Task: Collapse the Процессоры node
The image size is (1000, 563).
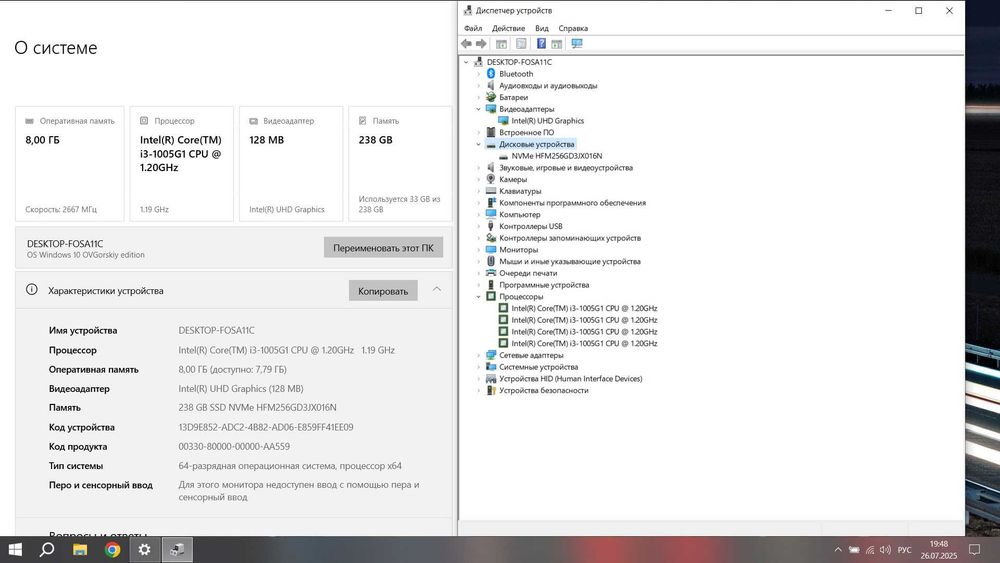Action: (x=478, y=296)
